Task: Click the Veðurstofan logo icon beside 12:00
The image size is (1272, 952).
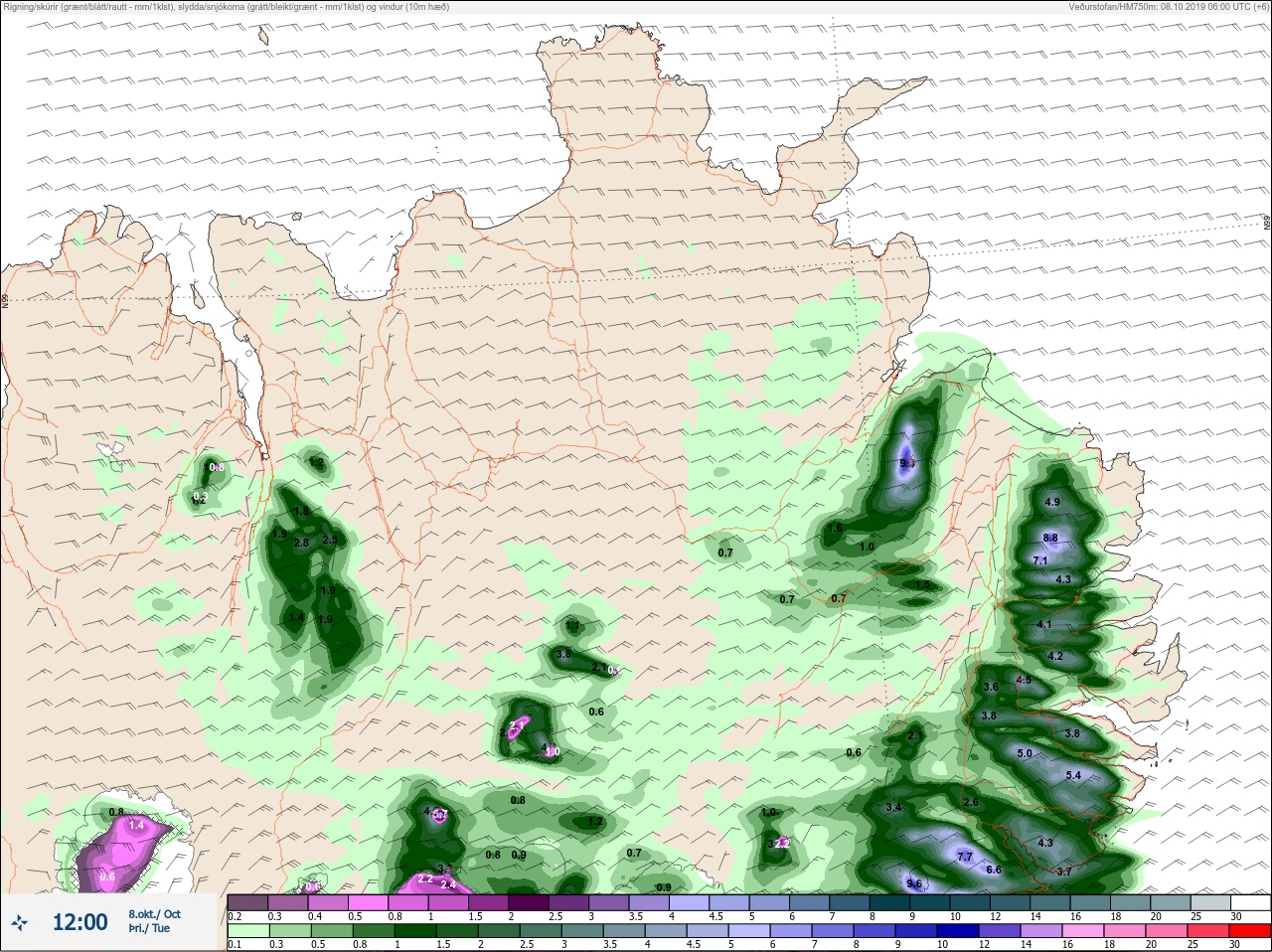Action: [20, 923]
